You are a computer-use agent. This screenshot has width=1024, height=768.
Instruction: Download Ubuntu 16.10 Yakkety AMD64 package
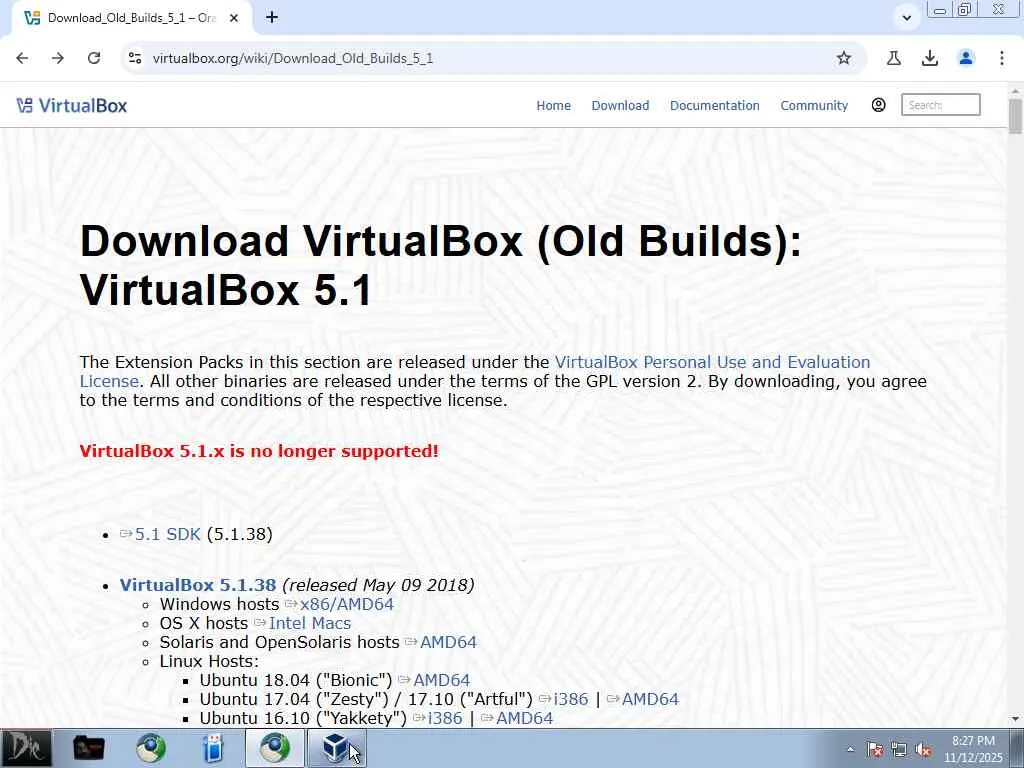pyautogui.click(x=524, y=718)
